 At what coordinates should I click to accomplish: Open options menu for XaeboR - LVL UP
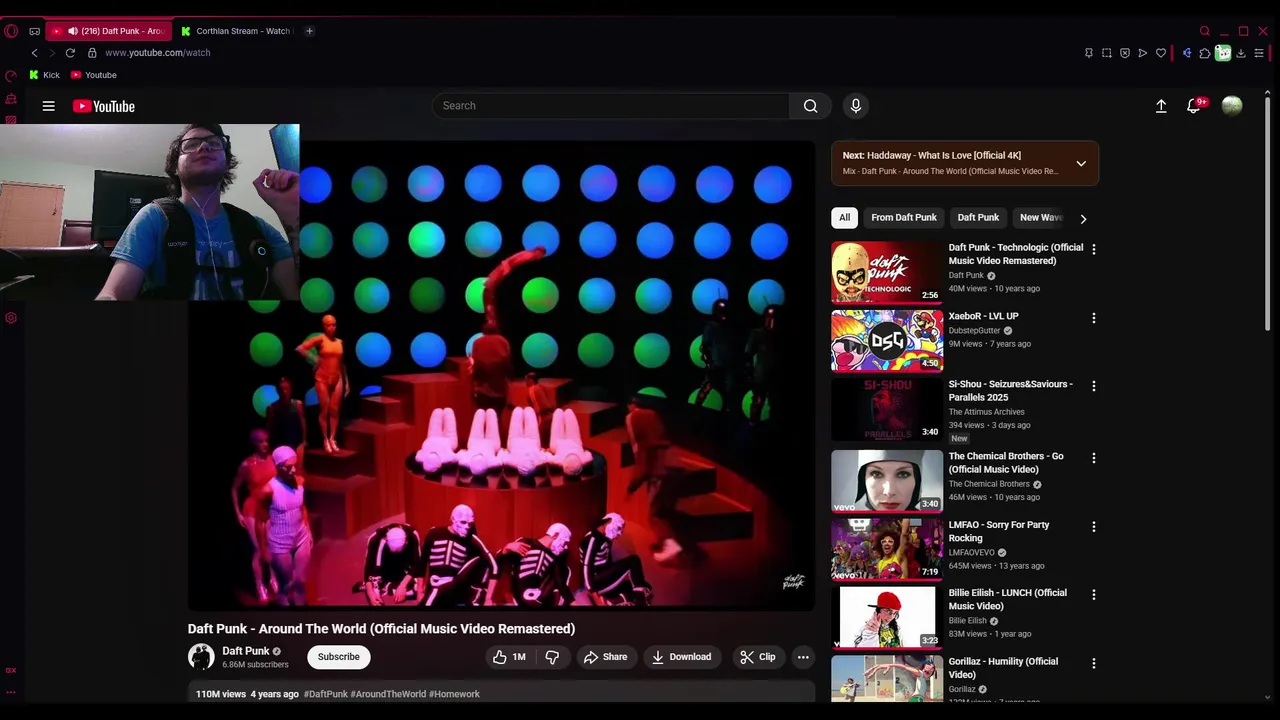coord(1093,318)
